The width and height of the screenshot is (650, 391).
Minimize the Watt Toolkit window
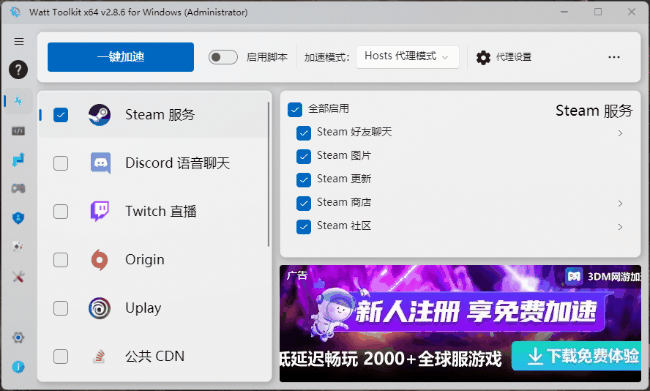pyautogui.click(x=564, y=12)
